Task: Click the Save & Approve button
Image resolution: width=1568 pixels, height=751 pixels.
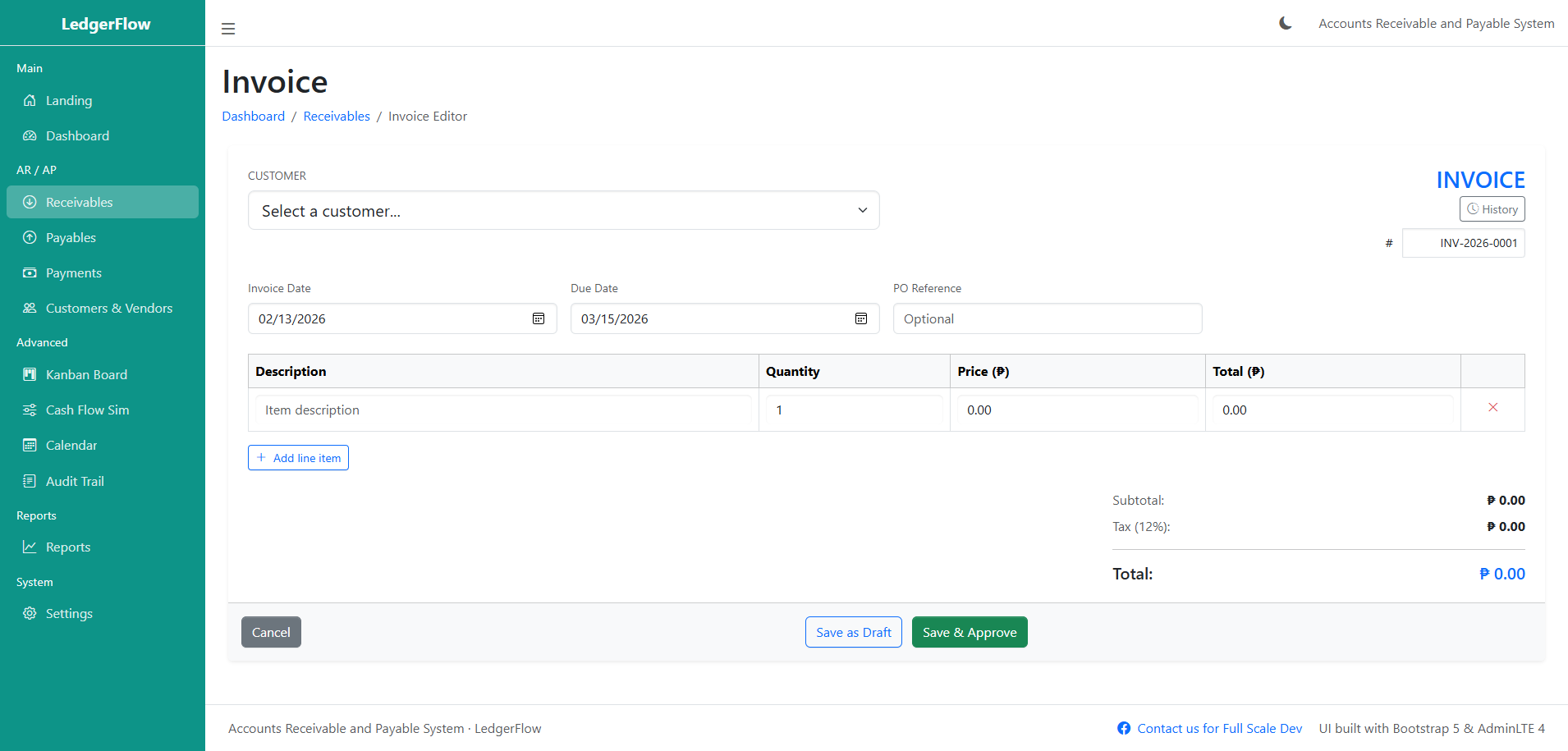Action: [x=970, y=632]
